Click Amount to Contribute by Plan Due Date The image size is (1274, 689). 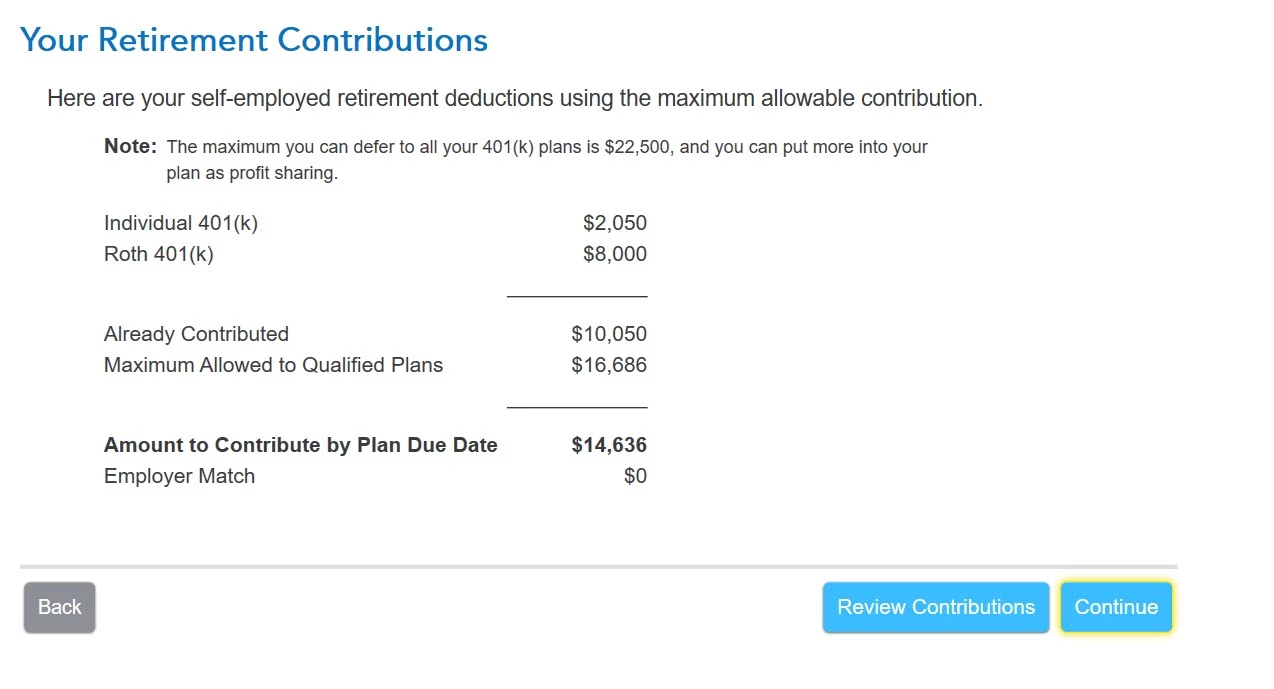click(300, 445)
